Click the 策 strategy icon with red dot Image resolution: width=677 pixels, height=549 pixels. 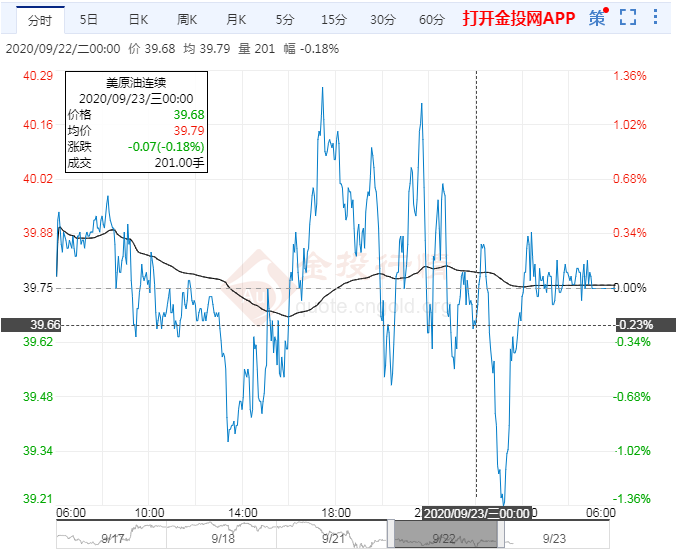tap(597, 18)
